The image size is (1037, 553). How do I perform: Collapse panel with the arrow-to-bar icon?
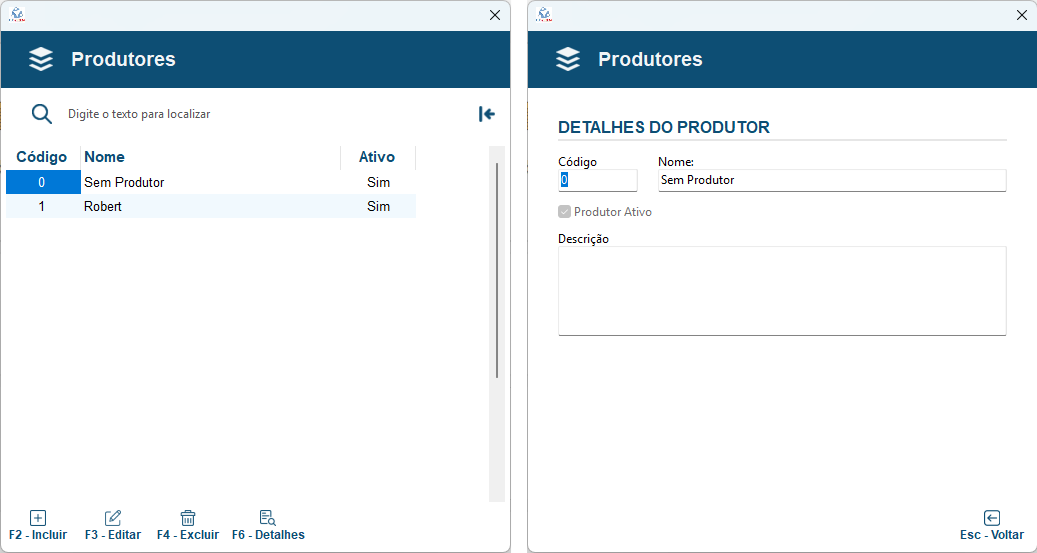point(487,114)
